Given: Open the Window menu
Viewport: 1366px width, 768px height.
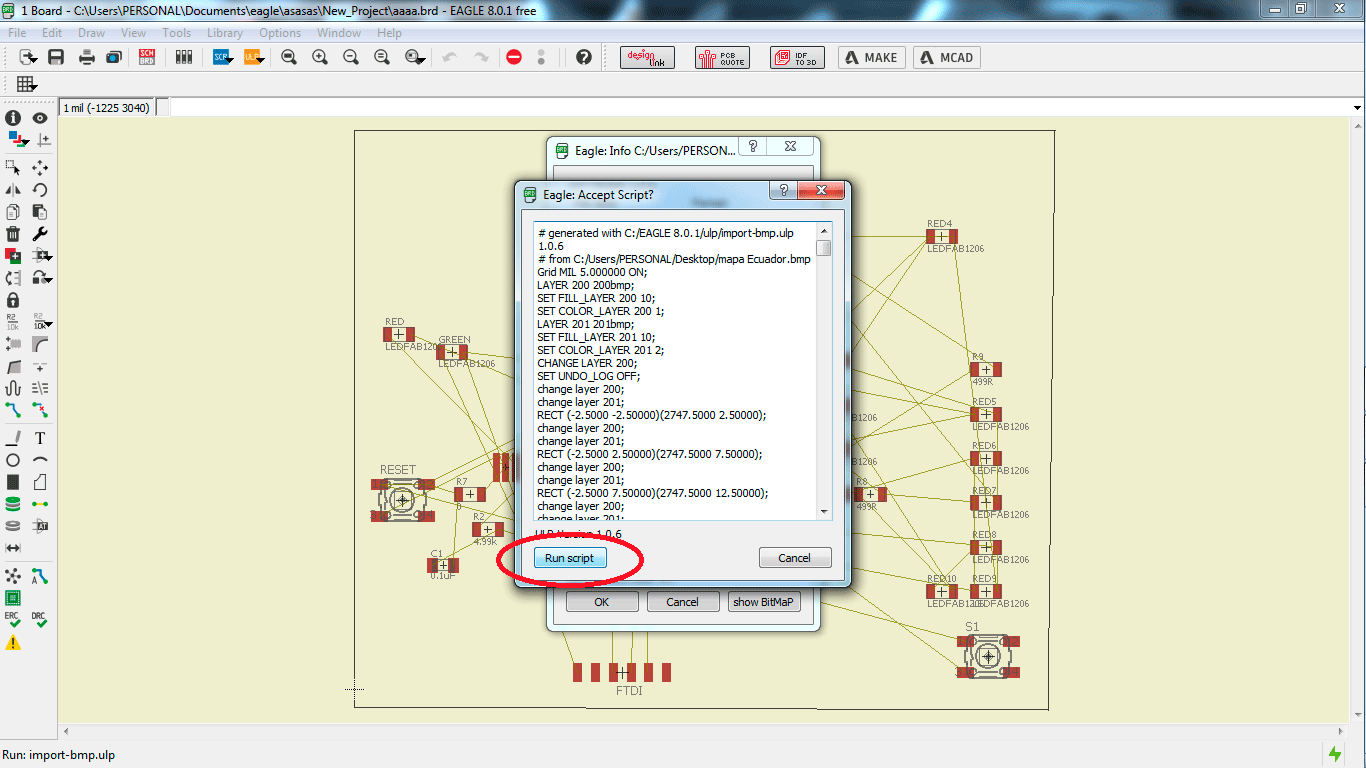Looking at the screenshot, I should (339, 33).
